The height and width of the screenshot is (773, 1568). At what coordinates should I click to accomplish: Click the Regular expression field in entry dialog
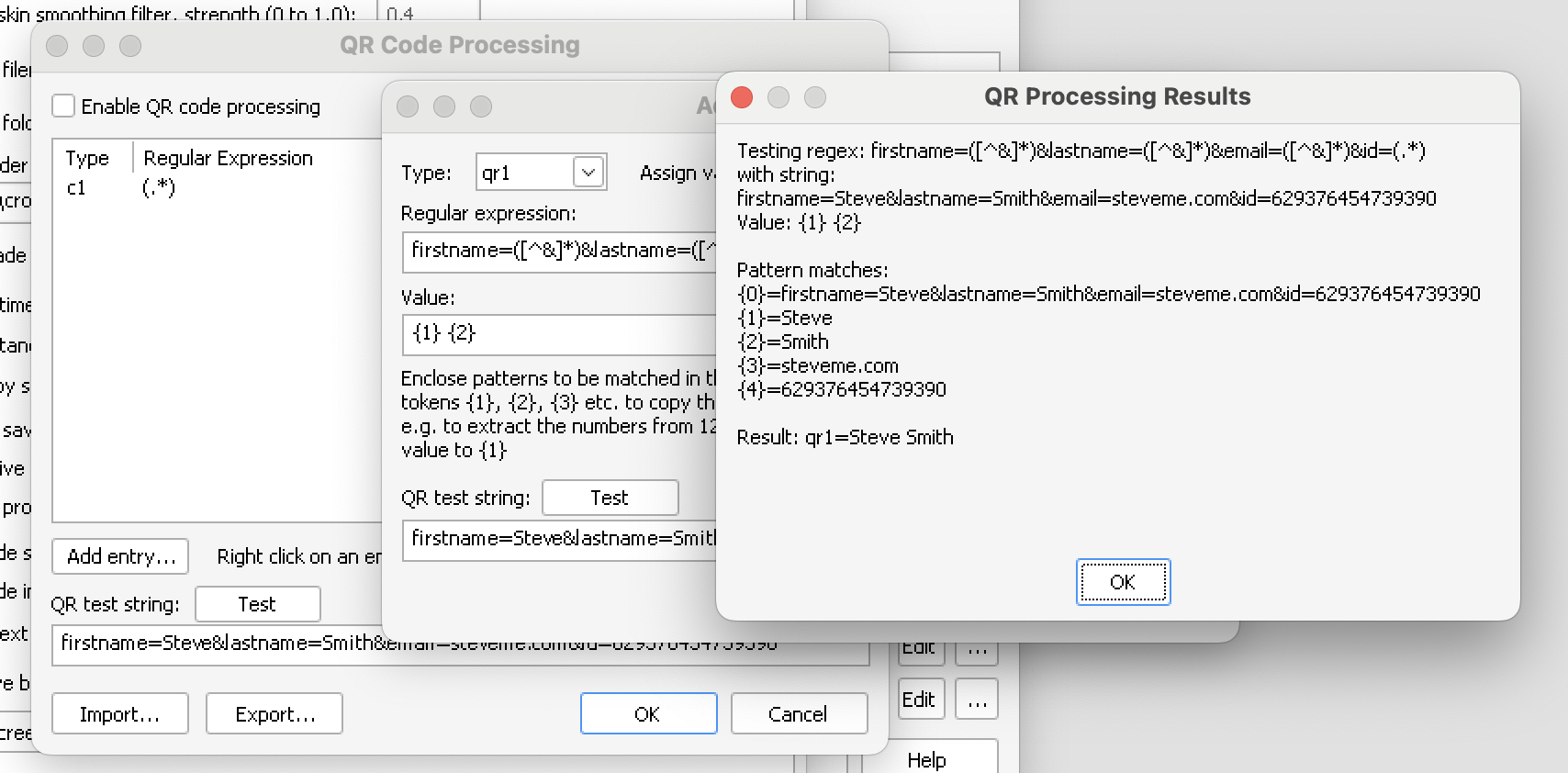point(558,252)
